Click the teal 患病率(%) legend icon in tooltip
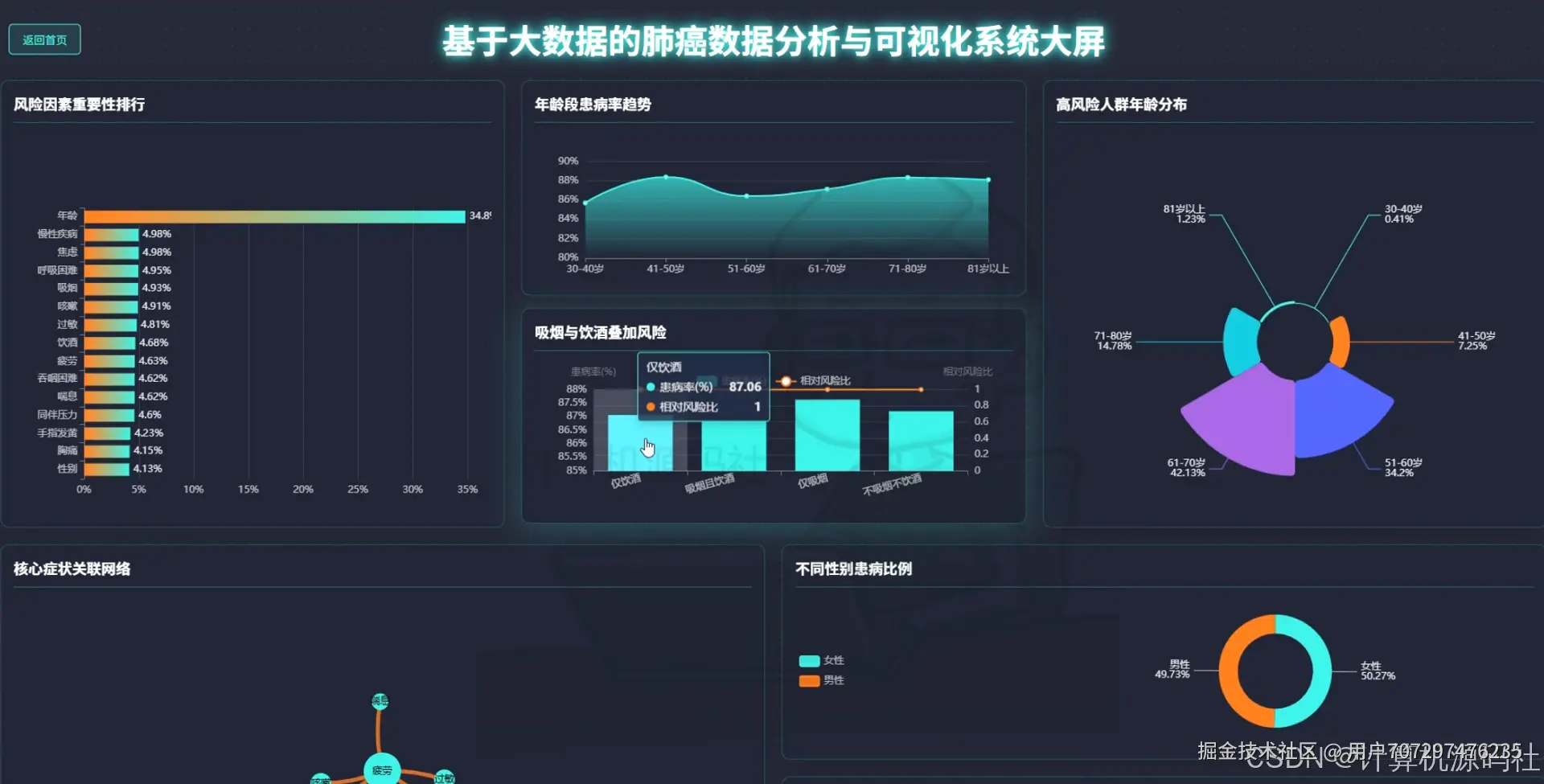 650,387
